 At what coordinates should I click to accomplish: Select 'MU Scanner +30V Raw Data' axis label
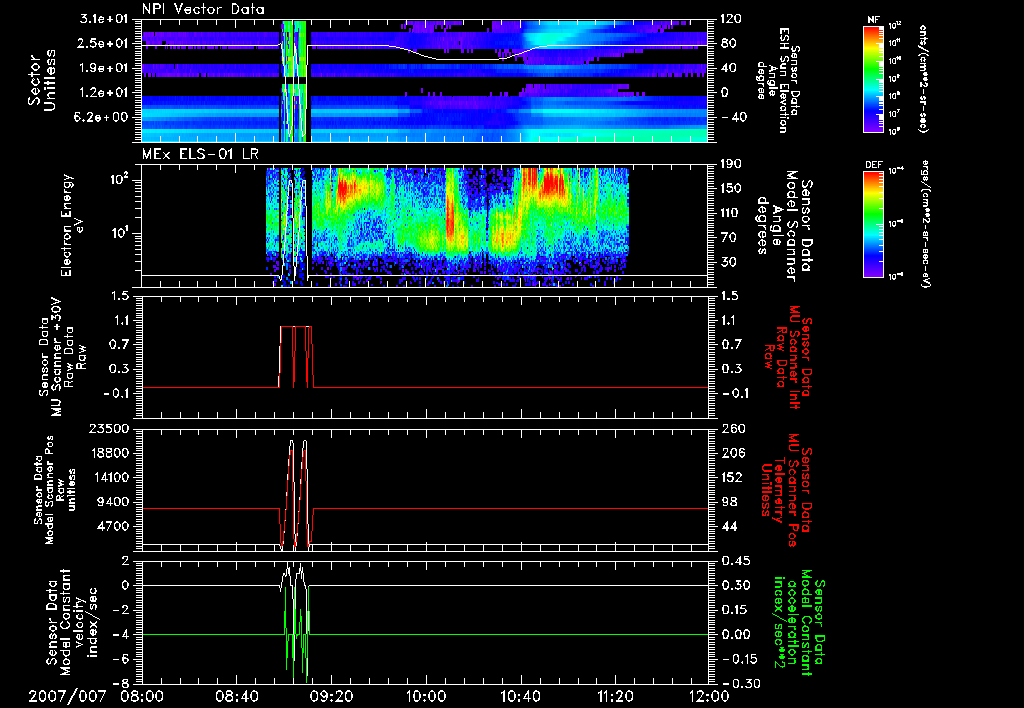62,357
